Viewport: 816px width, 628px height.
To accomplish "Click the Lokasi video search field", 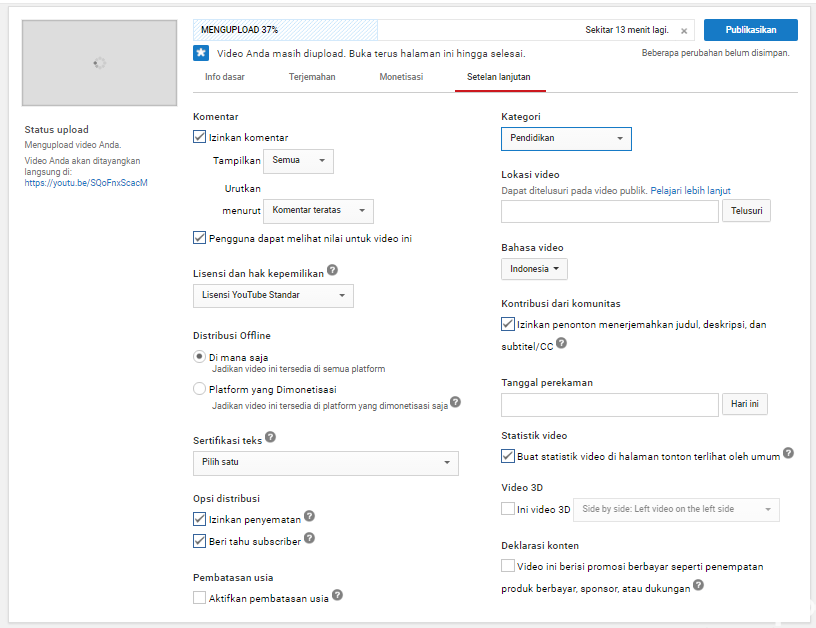I will (x=610, y=211).
